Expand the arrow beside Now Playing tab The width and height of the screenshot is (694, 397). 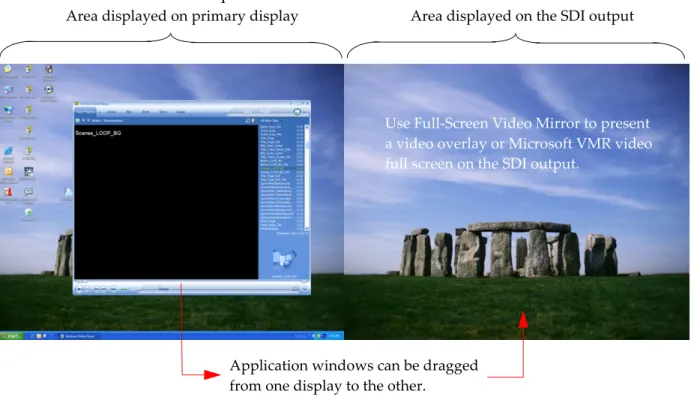[x=99, y=112]
